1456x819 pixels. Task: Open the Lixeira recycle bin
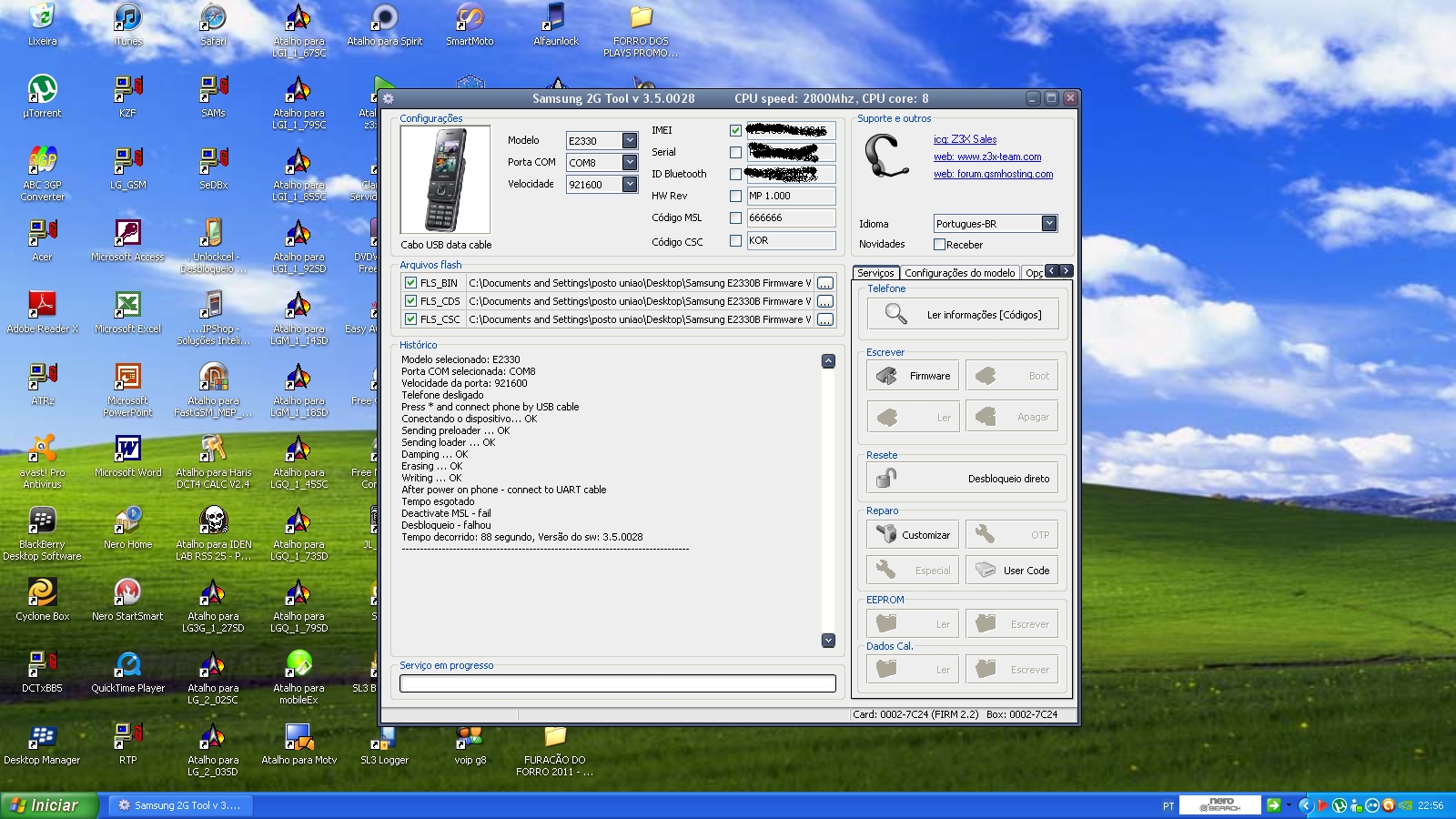click(42, 25)
